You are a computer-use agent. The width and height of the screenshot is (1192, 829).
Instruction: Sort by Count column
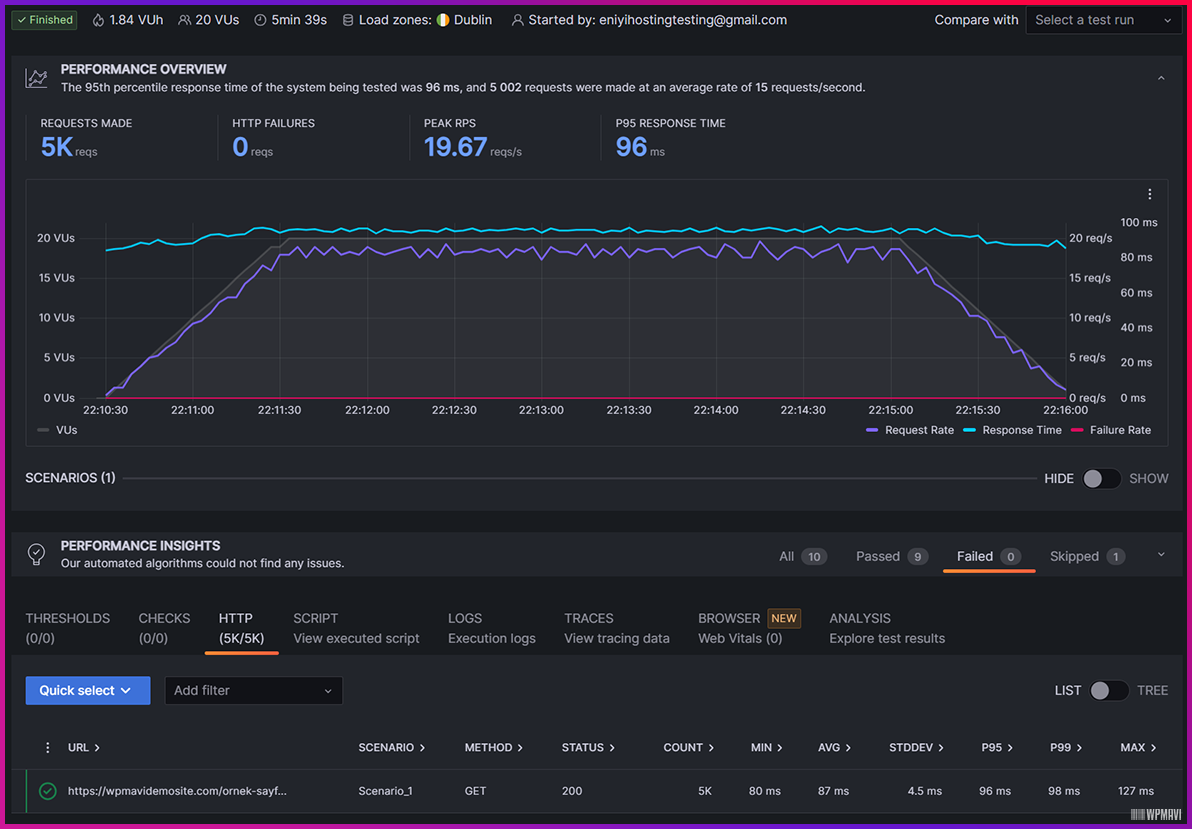tap(689, 748)
